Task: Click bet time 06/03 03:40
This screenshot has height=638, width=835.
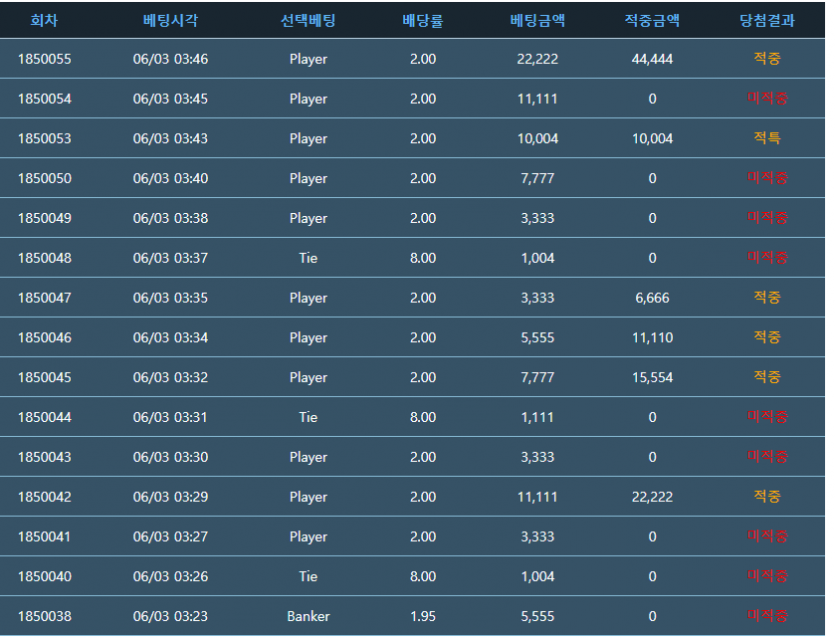Action: pyautogui.click(x=170, y=178)
